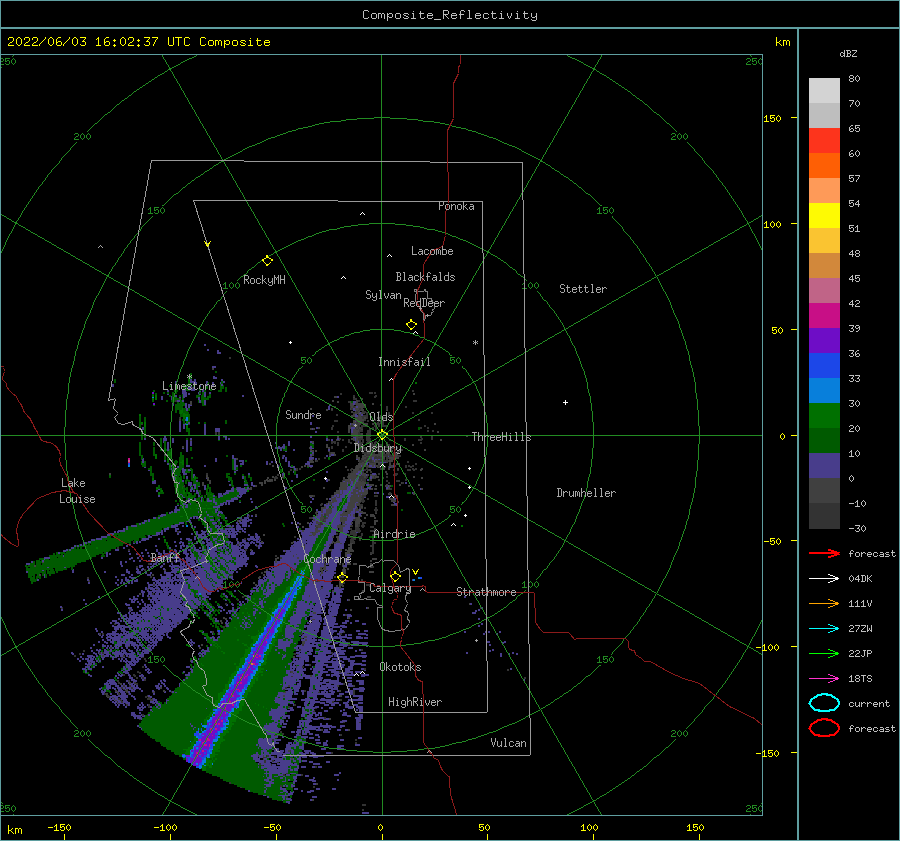The height and width of the screenshot is (841, 900).
Task: Pick the purple 39 dBZ color swatch
Action: (824, 340)
